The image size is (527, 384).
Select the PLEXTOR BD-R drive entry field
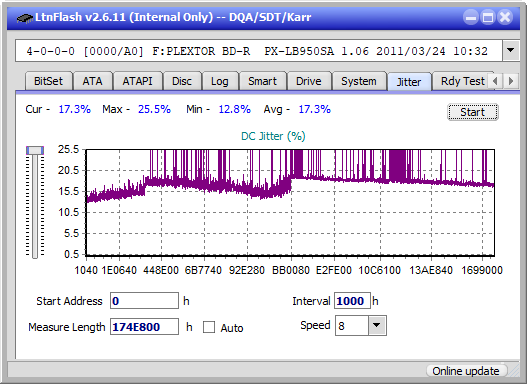pyautogui.click(x=259, y=51)
